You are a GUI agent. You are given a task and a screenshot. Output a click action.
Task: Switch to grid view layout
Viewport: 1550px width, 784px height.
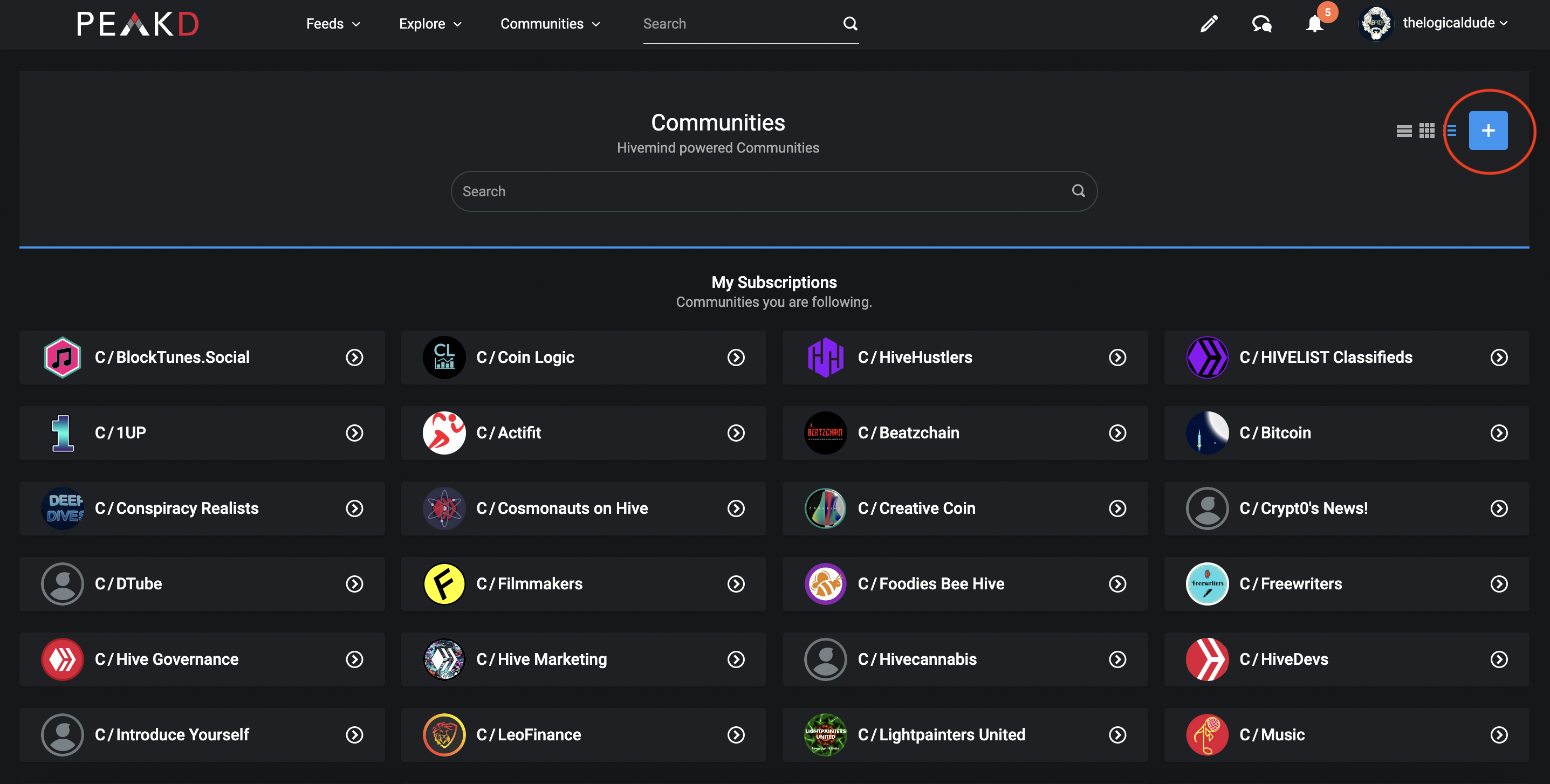click(1426, 130)
